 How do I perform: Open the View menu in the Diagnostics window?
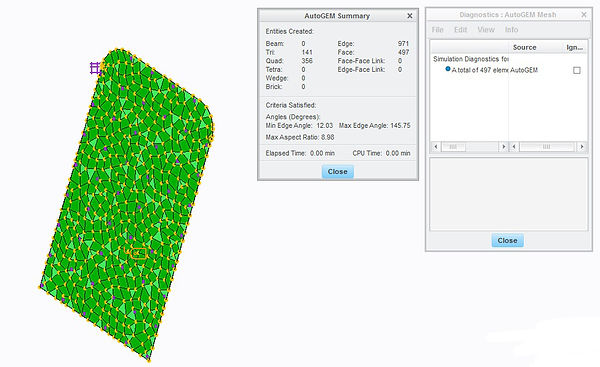point(486,29)
